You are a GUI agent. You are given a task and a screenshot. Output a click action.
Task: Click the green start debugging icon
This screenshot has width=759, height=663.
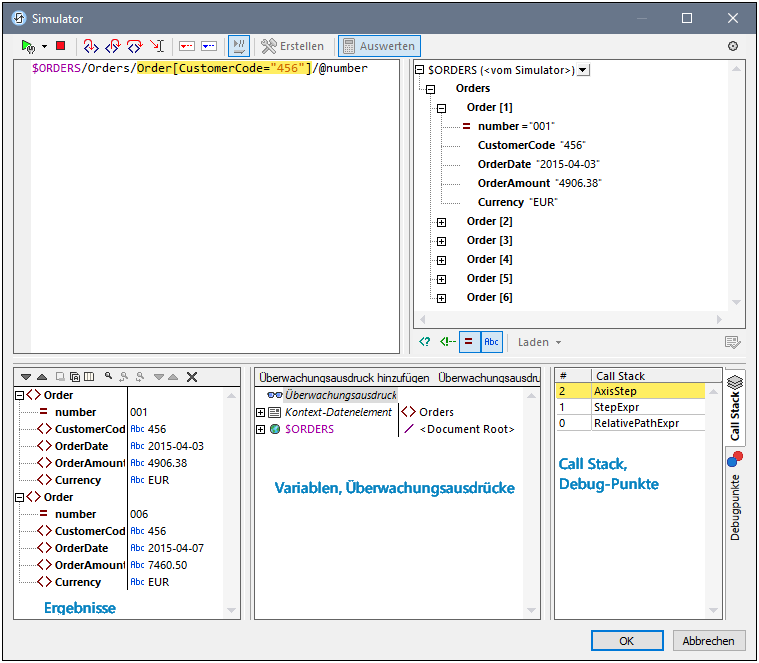pos(28,46)
